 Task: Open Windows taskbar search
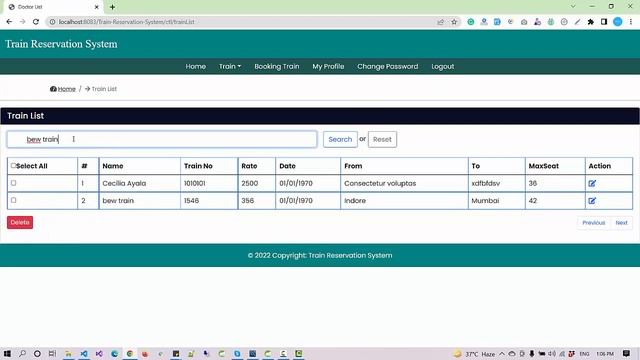pos(22,353)
